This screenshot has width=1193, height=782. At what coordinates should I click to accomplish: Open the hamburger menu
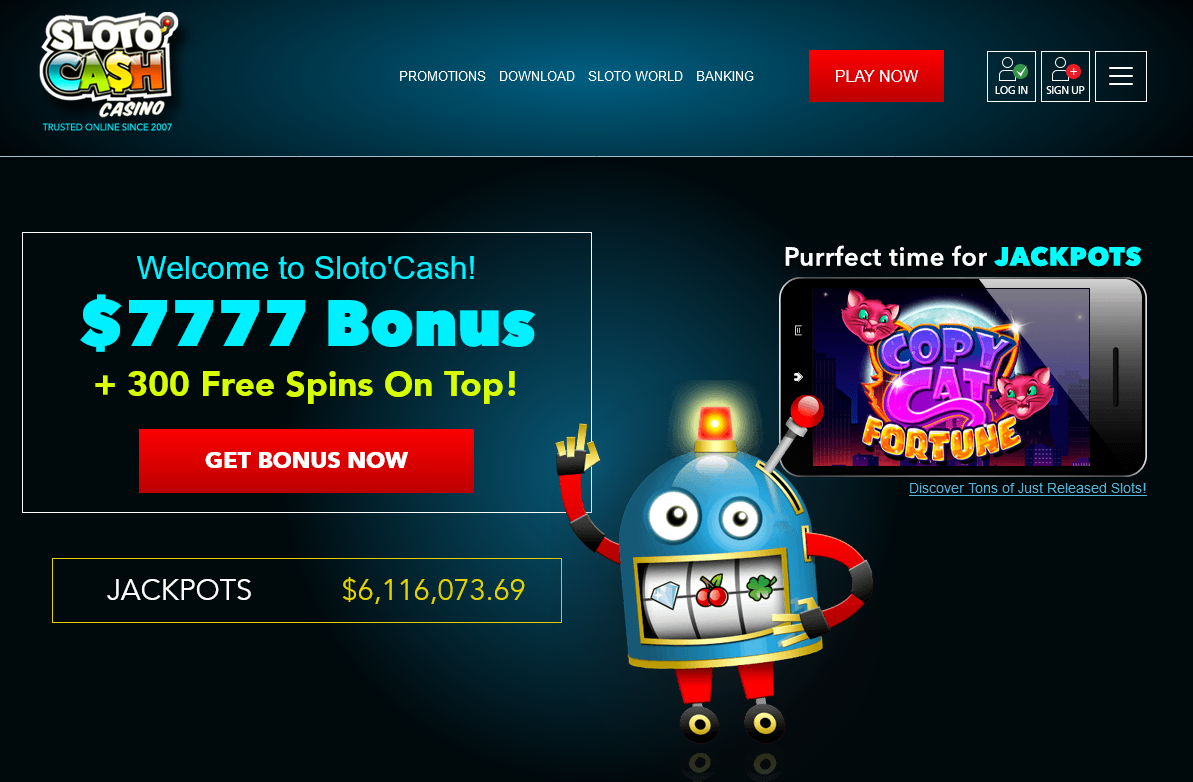pos(1121,76)
